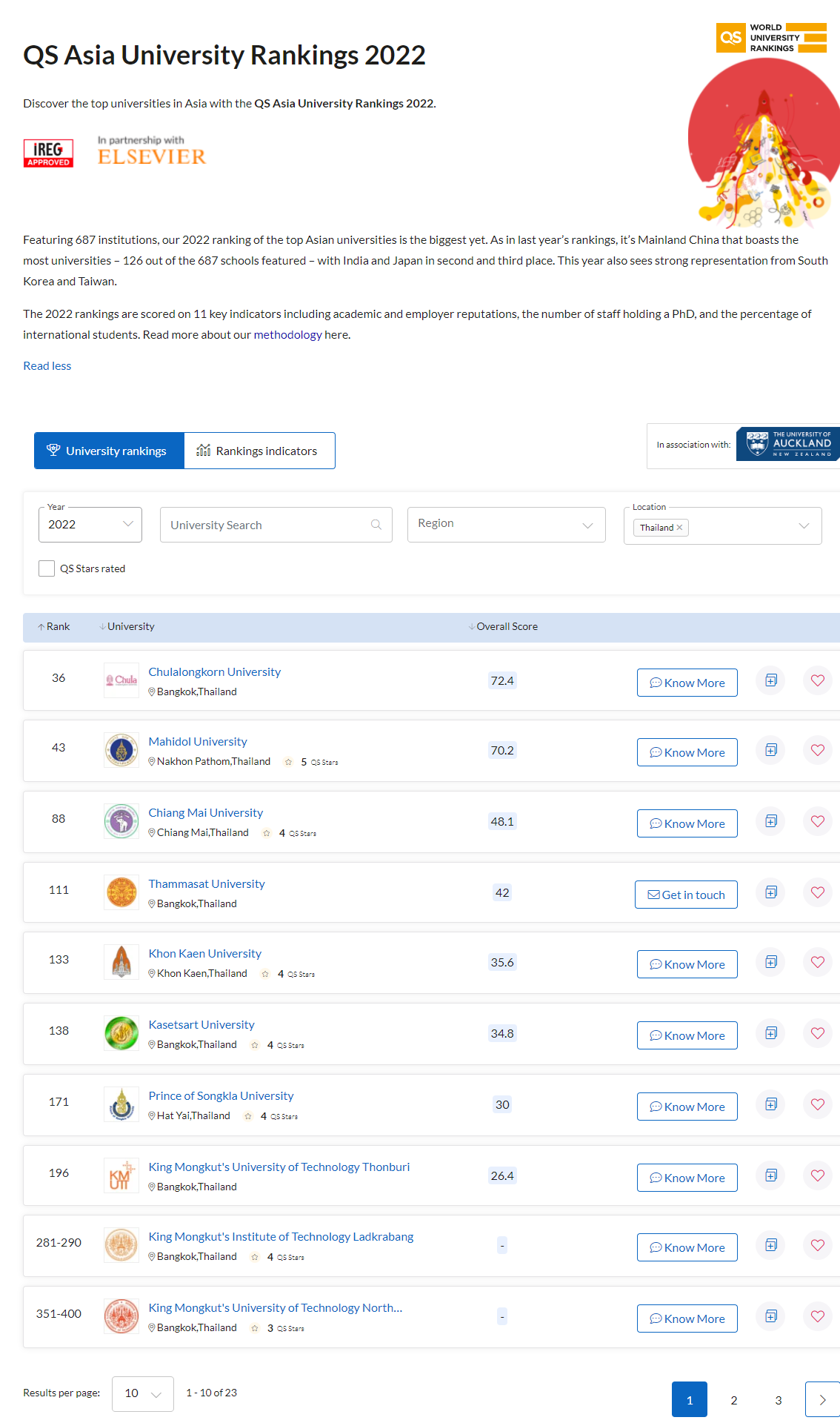Viewport: 840px width, 1423px height.
Task: Favorite King Mongkut's North Bangkok heart icon
Action: pyautogui.click(x=818, y=1316)
